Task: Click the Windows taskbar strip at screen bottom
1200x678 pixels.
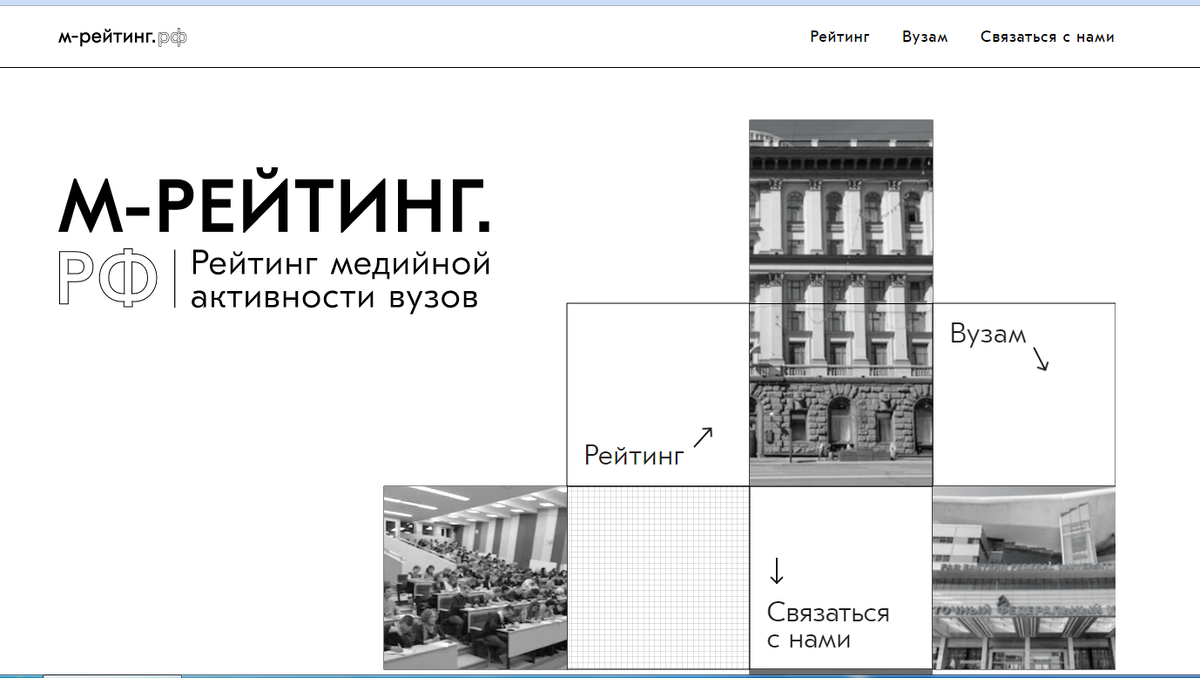Action: 600,674
